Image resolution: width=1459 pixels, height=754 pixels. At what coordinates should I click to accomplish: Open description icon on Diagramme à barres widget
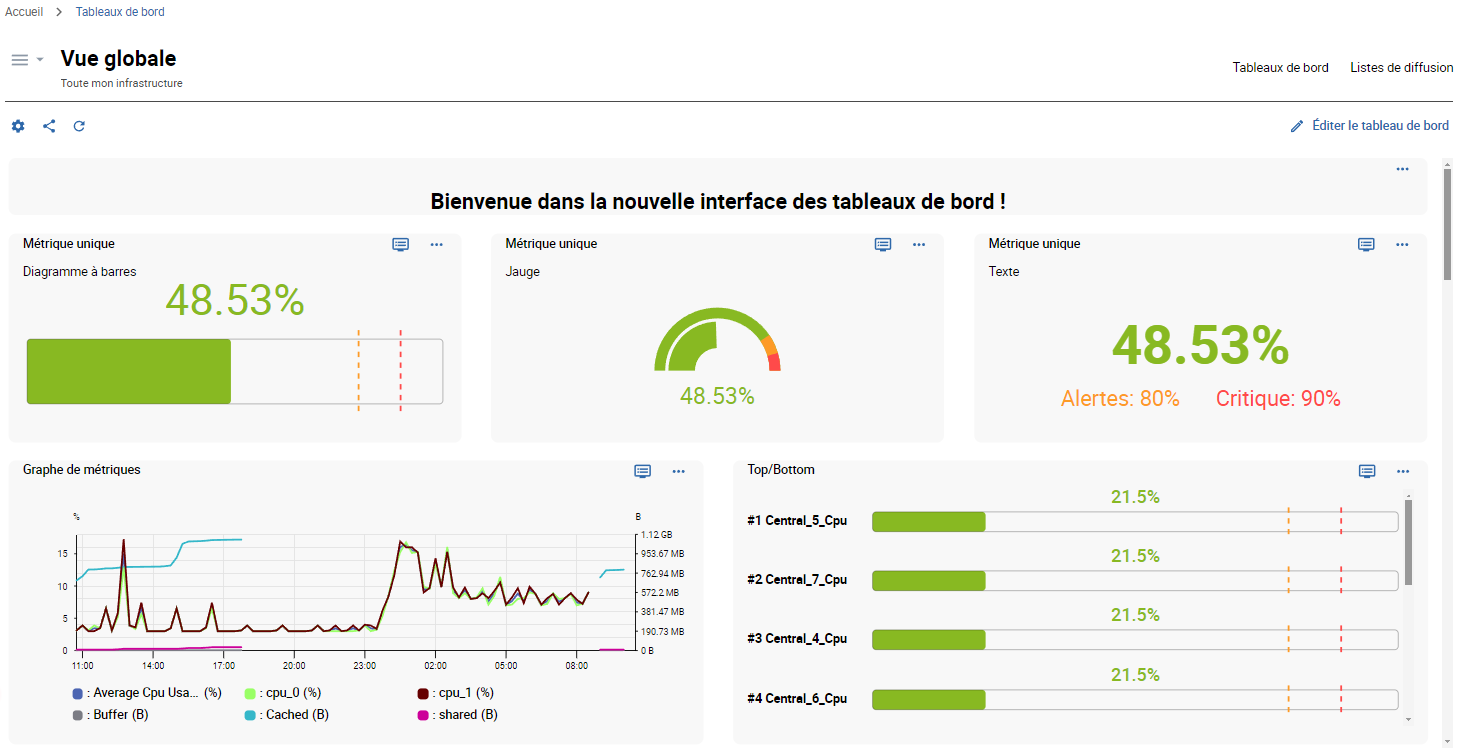click(x=401, y=244)
